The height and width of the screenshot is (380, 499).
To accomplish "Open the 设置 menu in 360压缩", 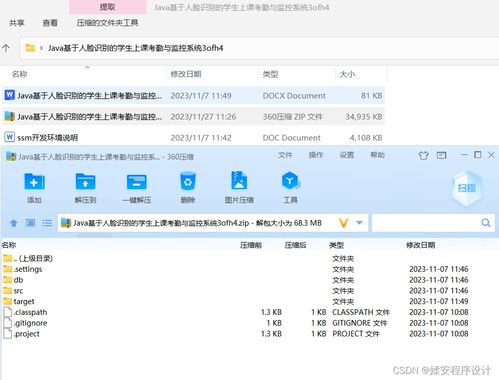I will pos(347,155).
